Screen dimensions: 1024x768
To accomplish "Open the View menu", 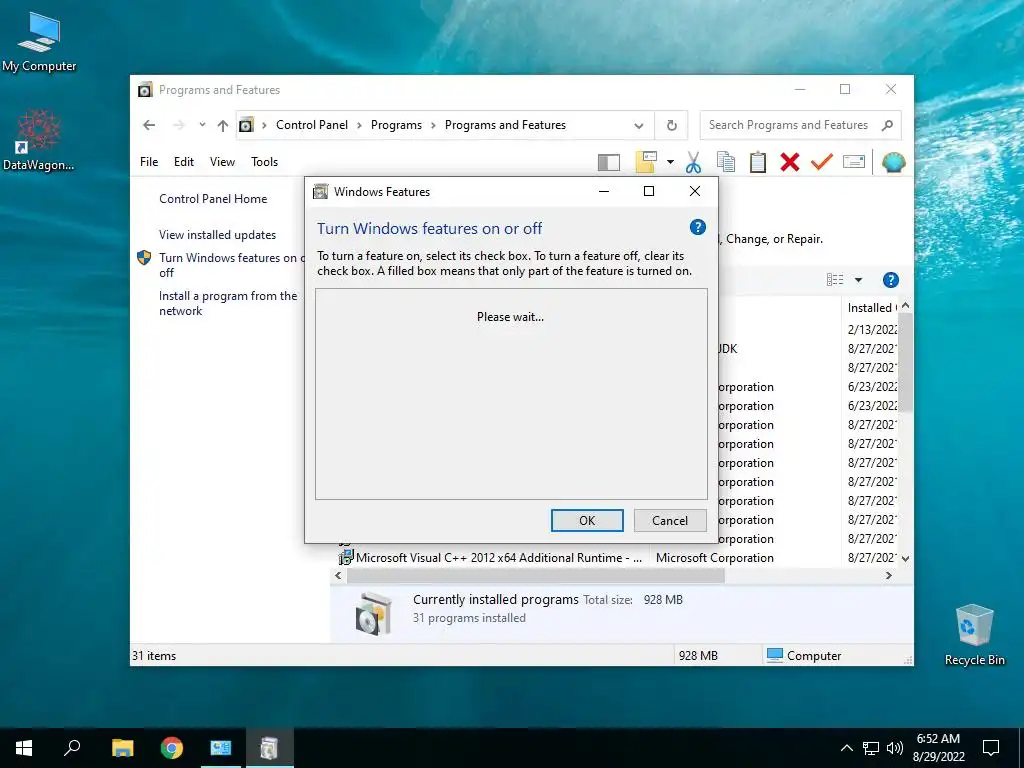I will click(222, 161).
